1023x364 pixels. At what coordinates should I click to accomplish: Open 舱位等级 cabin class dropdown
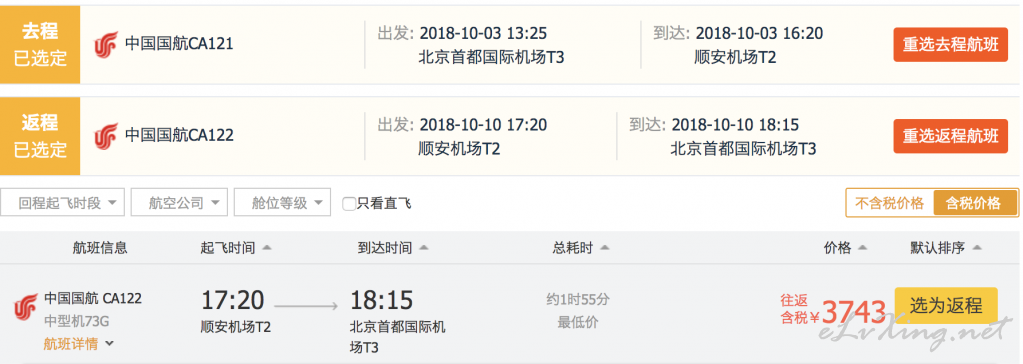pyautogui.click(x=282, y=203)
